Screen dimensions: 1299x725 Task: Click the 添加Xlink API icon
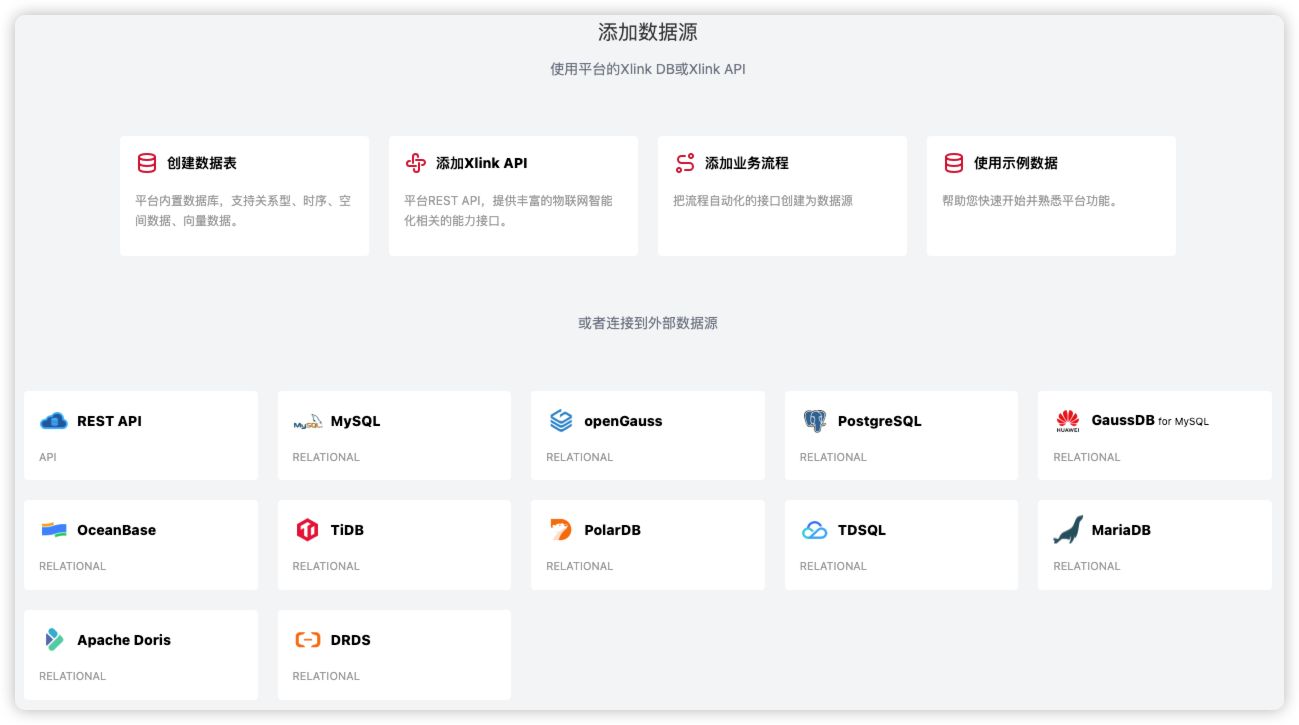(x=415, y=163)
